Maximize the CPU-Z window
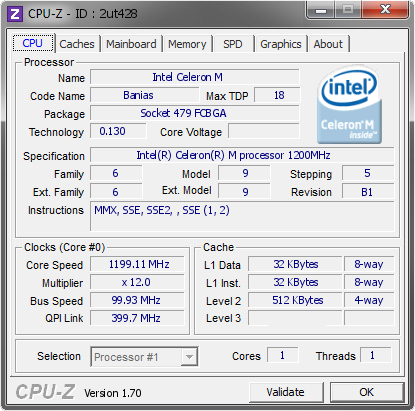 tap(348, 11)
